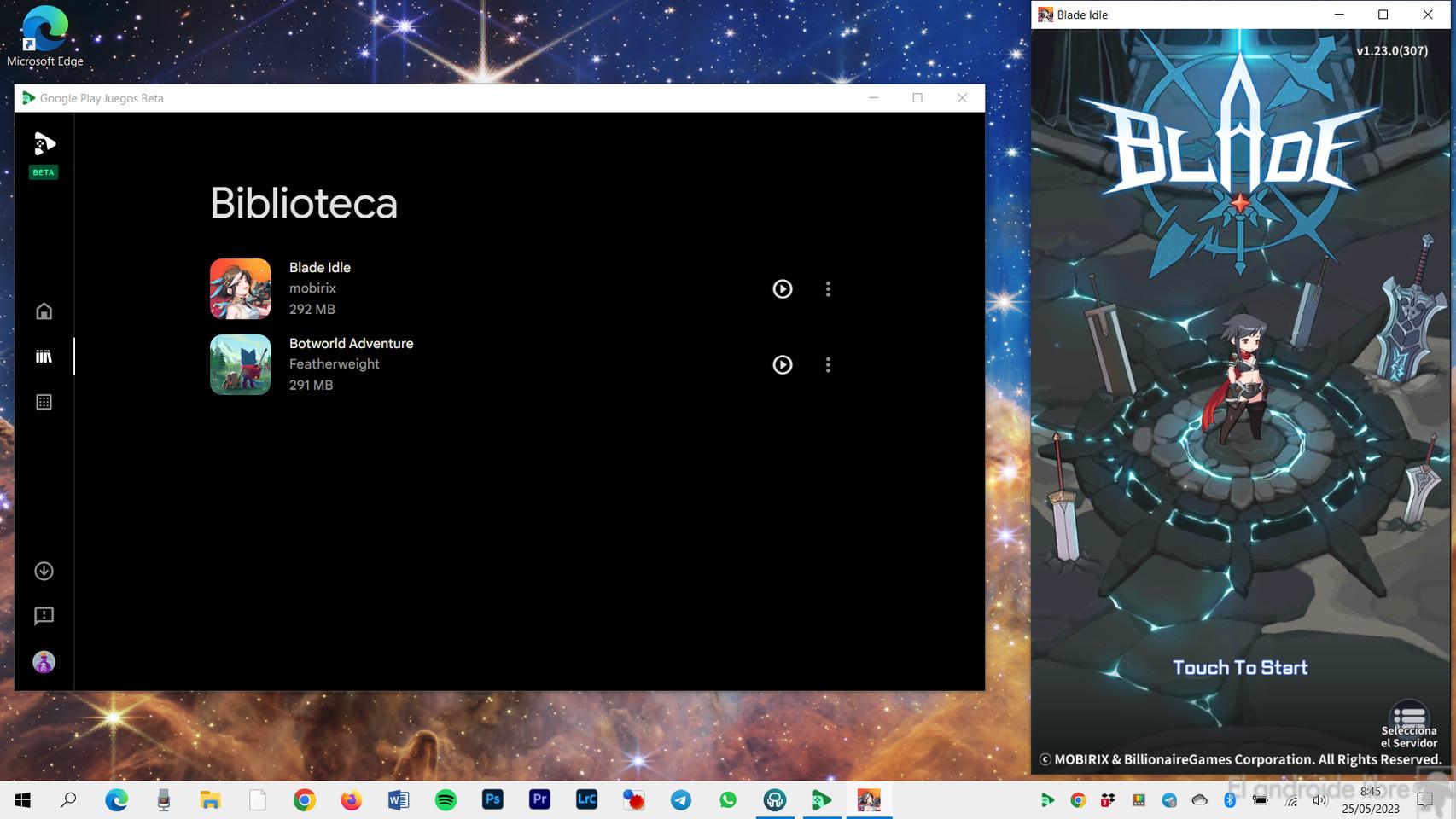This screenshot has height=819, width=1456.
Task: Click the Blade Idle game thumbnail
Action: [x=241, y=289]
